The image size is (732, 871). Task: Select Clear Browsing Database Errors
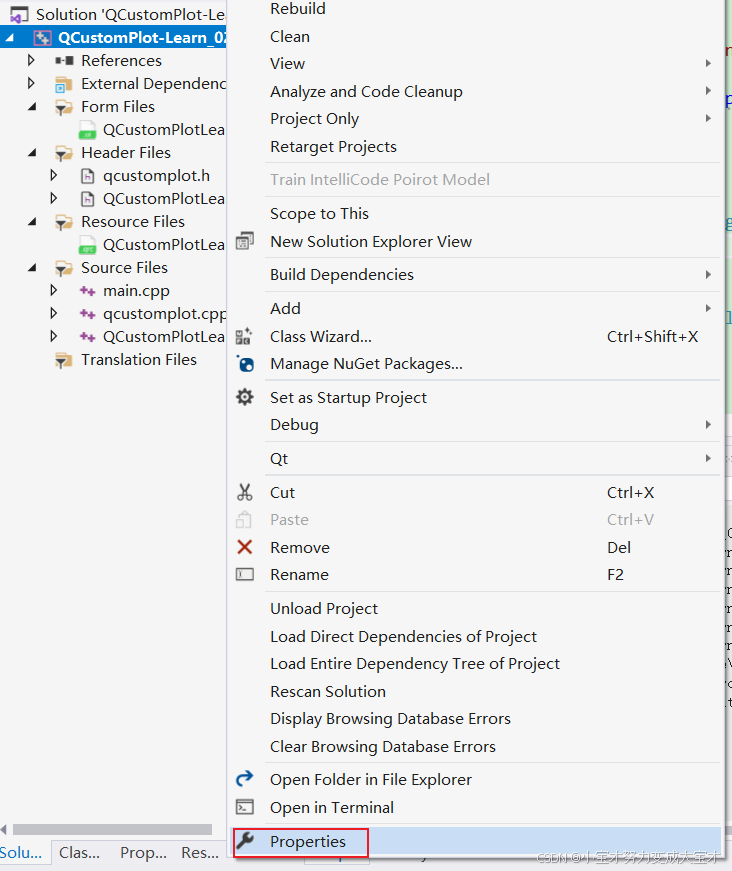476,747
